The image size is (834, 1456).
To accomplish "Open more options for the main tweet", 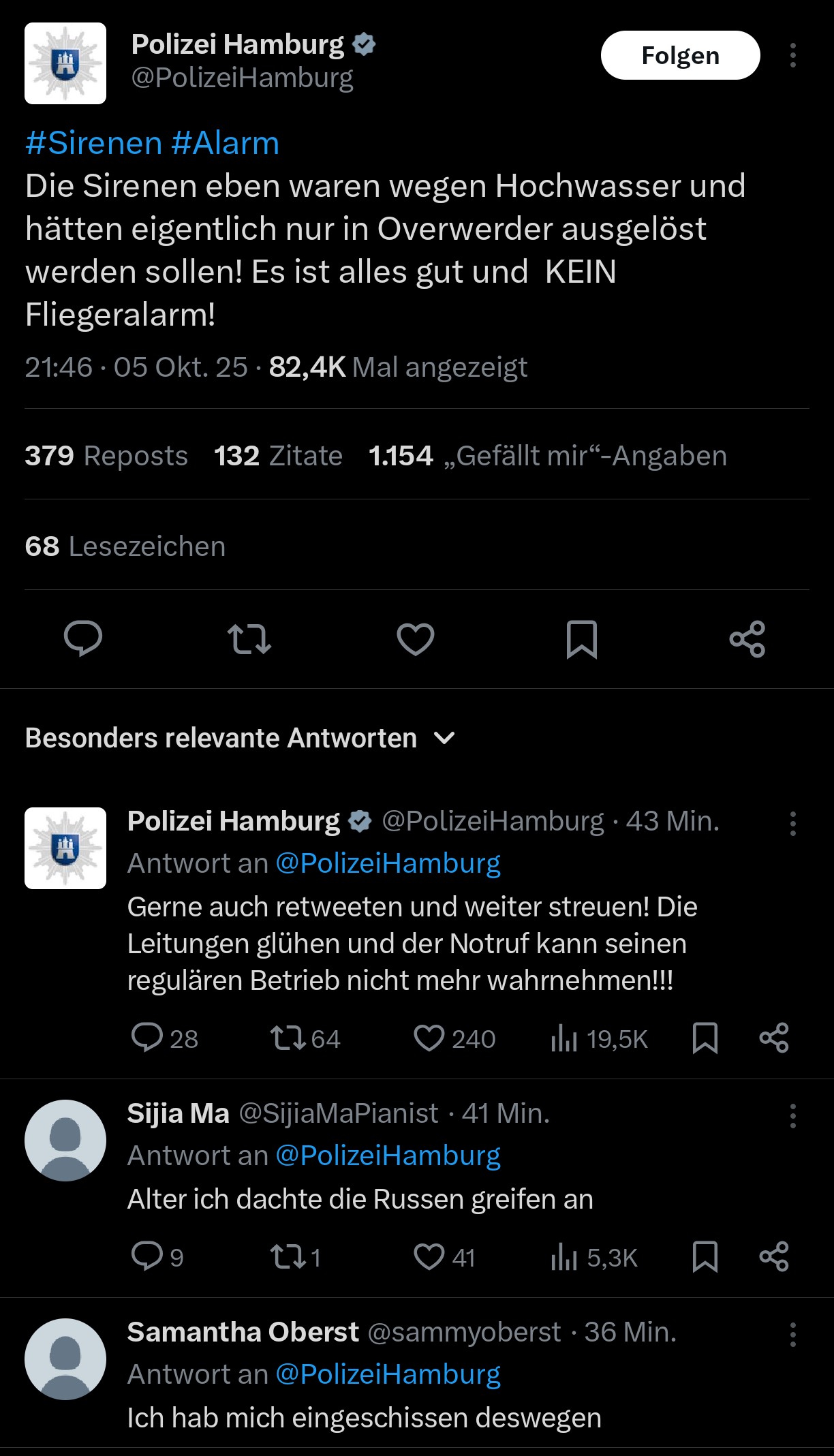I will [792, 55].
